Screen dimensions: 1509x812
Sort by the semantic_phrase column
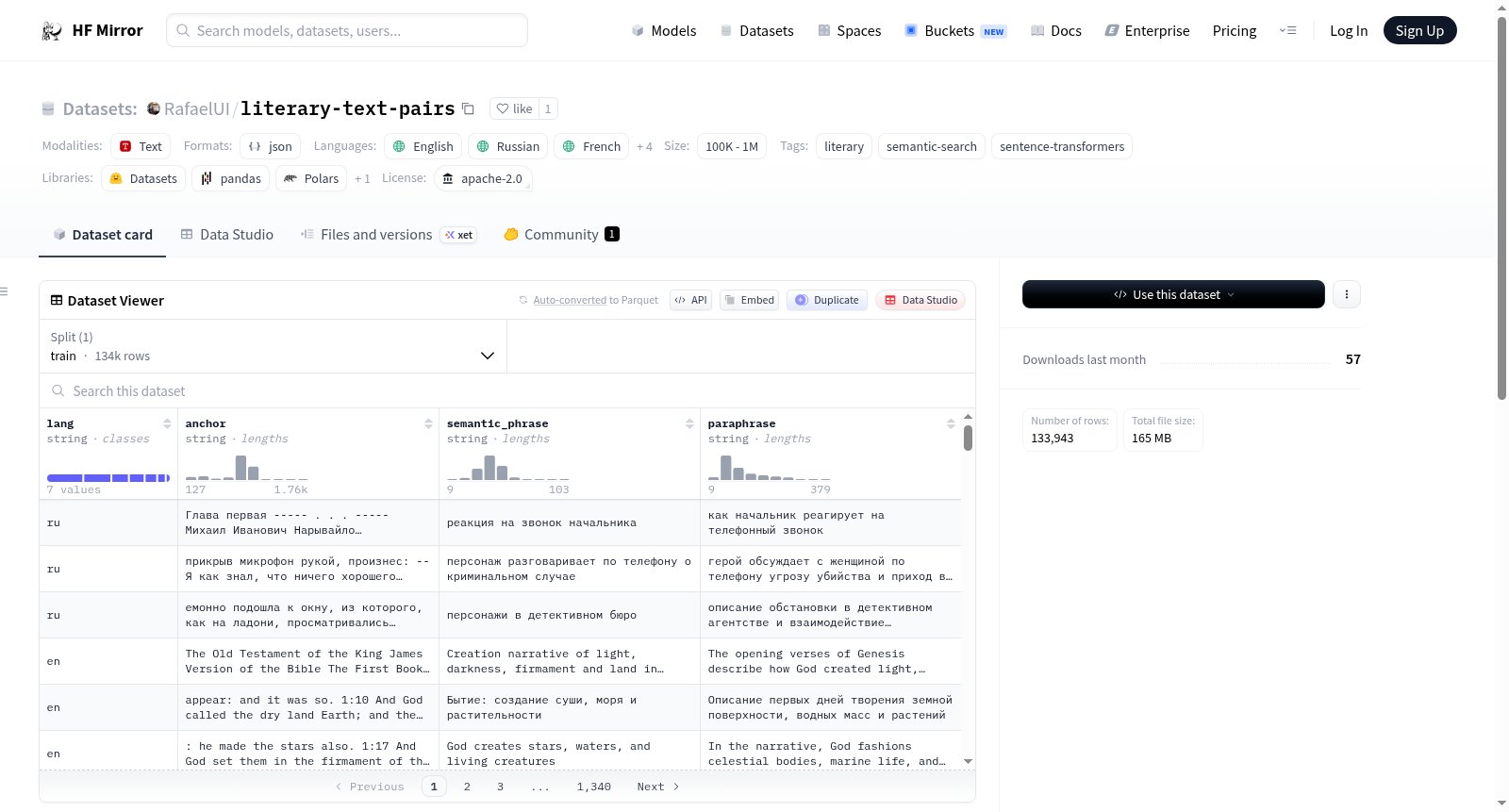click(689, 423)
